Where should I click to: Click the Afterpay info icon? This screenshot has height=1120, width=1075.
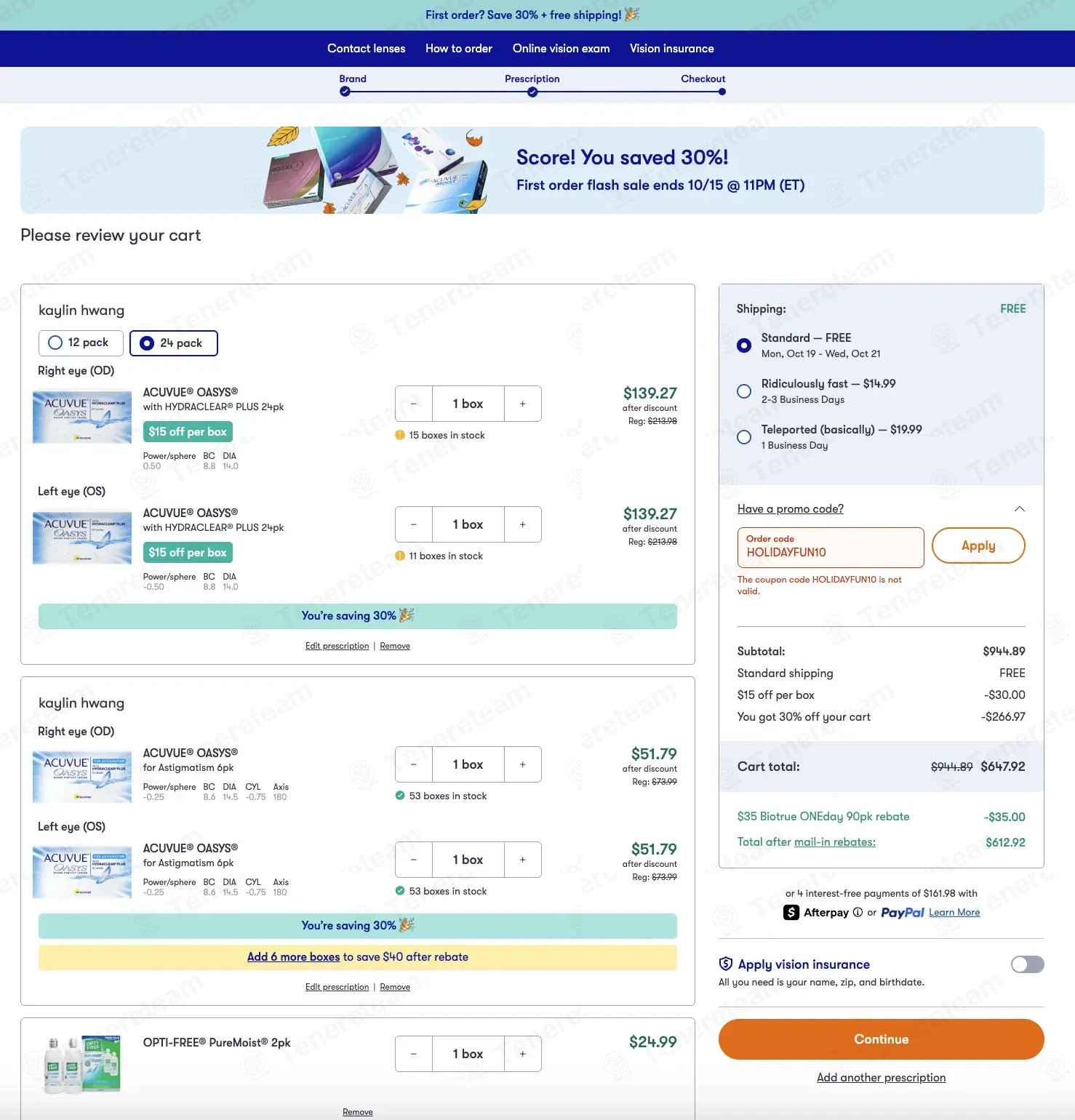(x=858, y=912)
